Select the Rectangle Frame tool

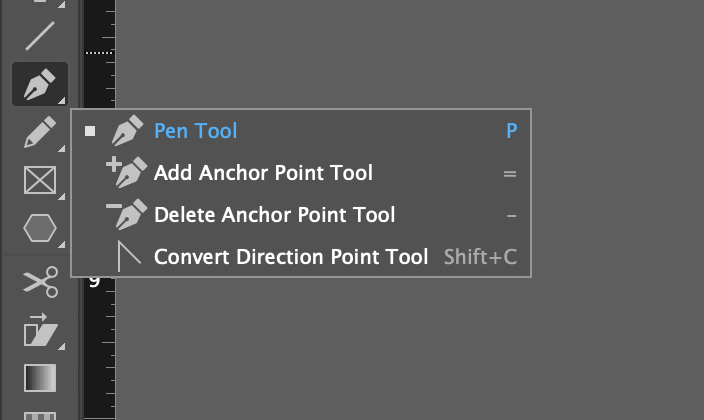[40, 180]
